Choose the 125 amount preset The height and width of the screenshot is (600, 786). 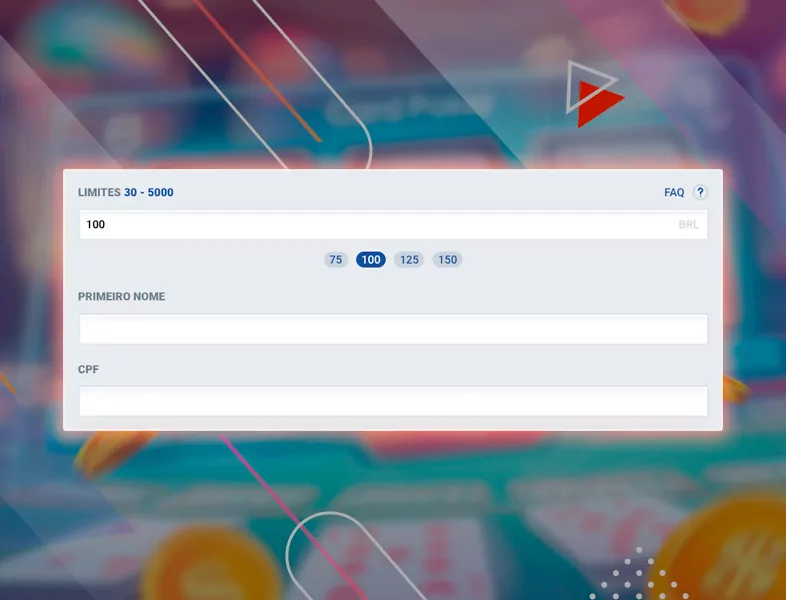click(409, 260)
